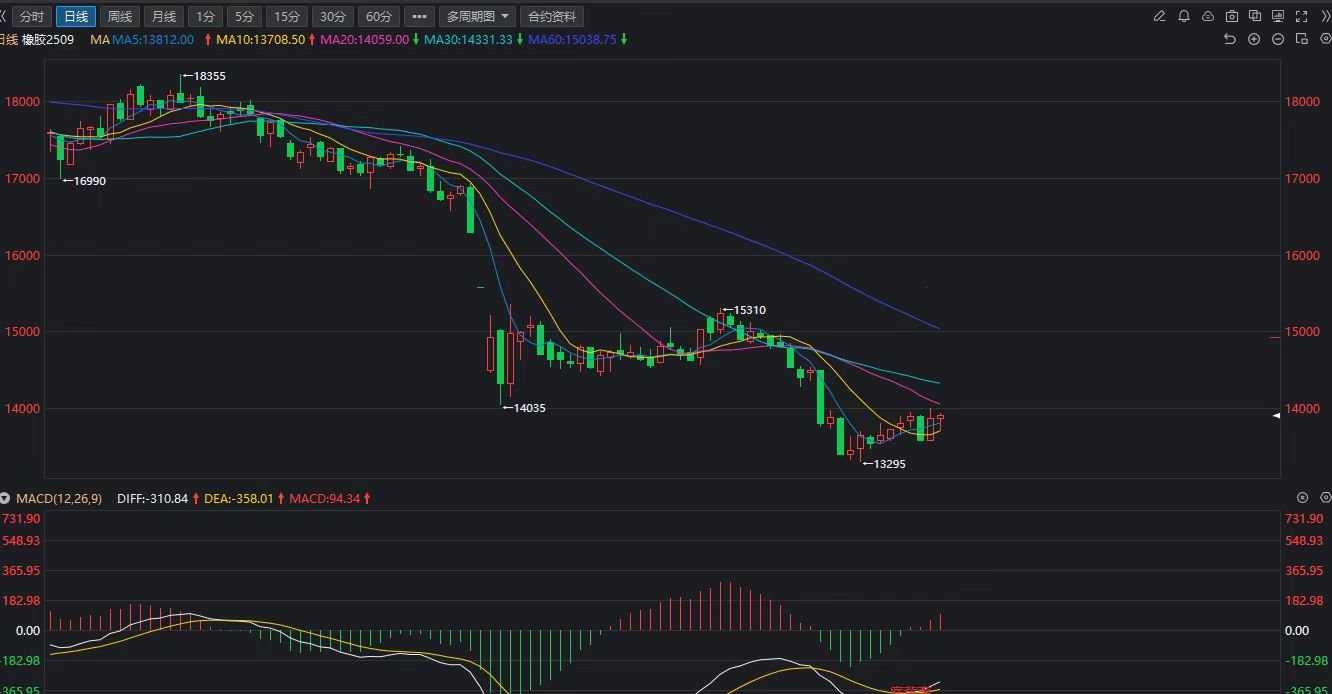This screenshot has width=1332, height=694.
Task: Open chart settings hexagon gear icon
Action: (x=1325, y=39)
